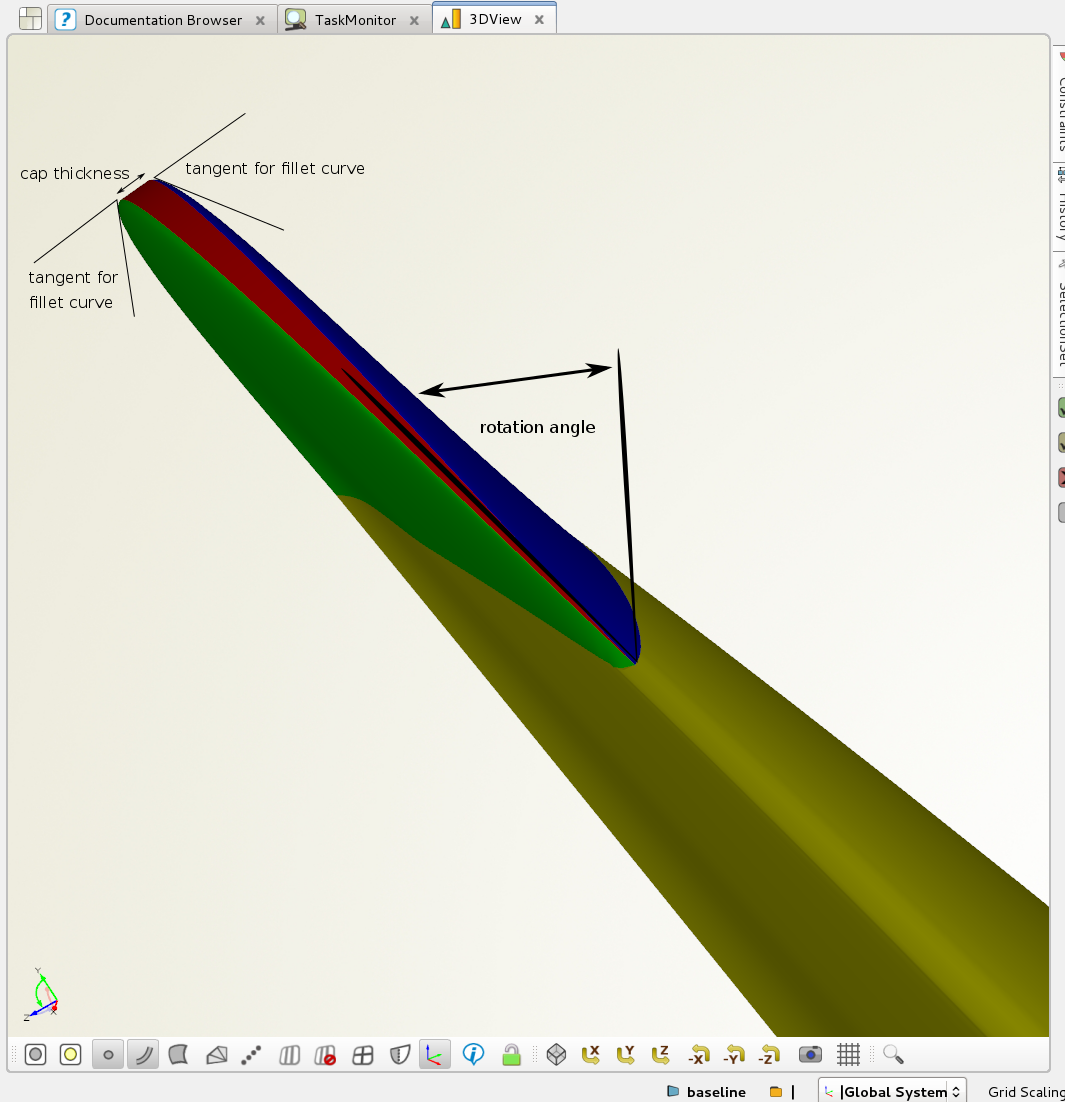Take a screenshot with the camera icon
This screenshot has width=1065, height=1102.
click(x=811, y=1054)
